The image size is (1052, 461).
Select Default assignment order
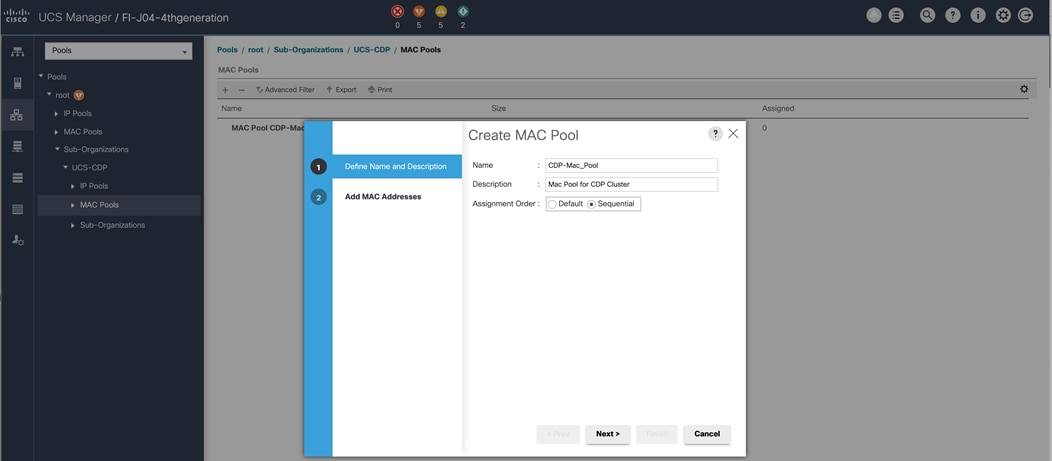(552, 204)
